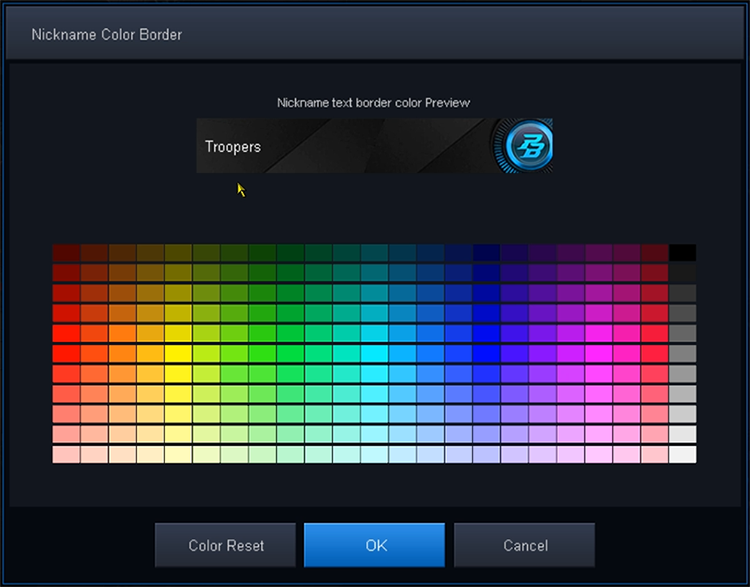The height and width of the screenshot is (587, 750).
Task: Click the Color Reset button
Action: point(225,545)
